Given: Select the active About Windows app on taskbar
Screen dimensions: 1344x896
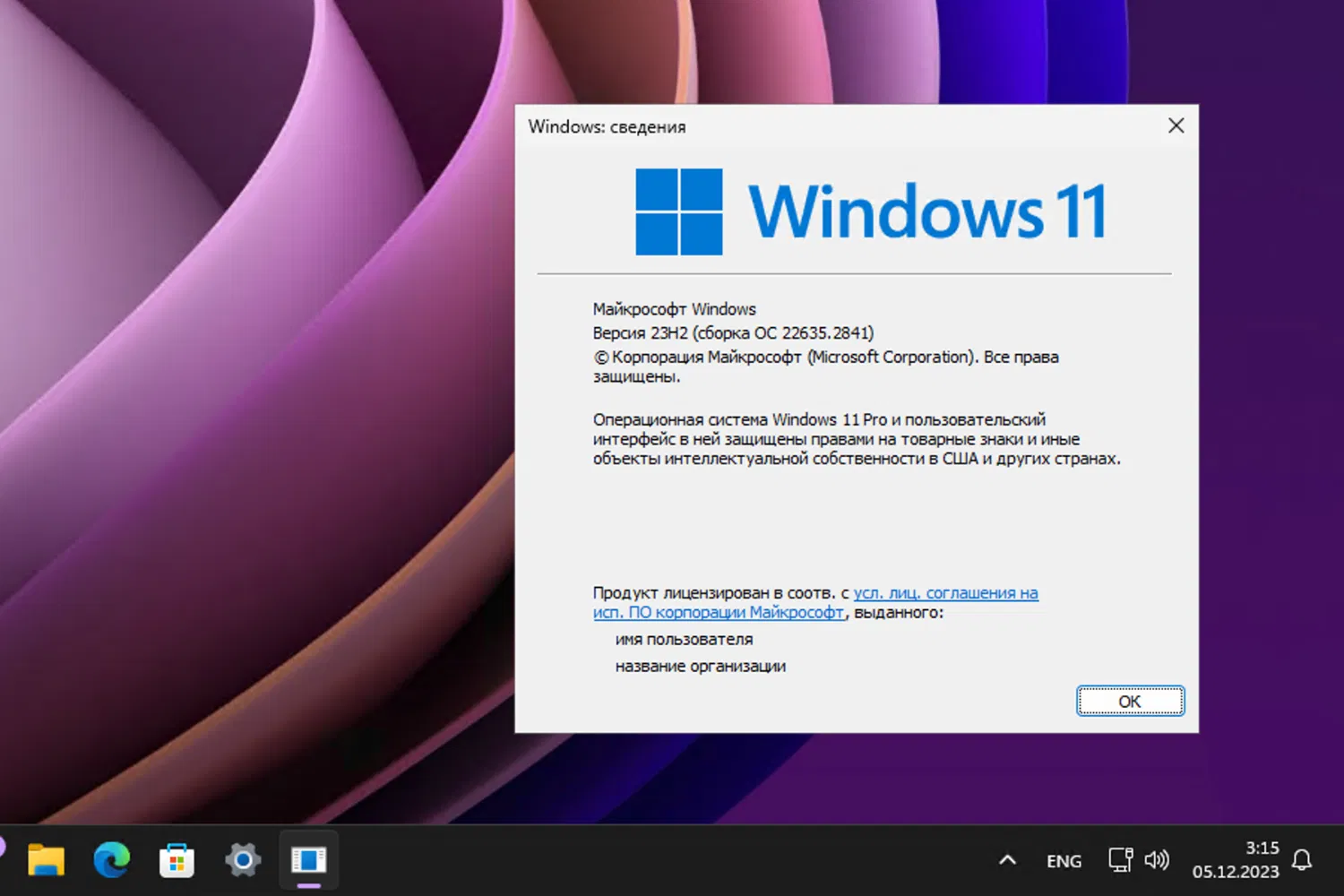Looking at the screenshot, I should 308,859.
